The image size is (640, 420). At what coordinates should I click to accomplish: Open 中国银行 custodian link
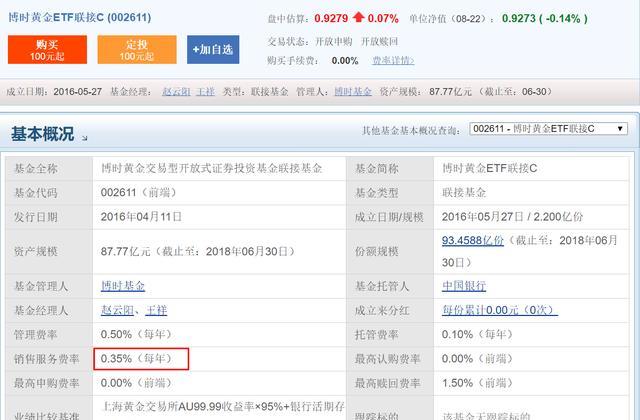coord(464,286)
